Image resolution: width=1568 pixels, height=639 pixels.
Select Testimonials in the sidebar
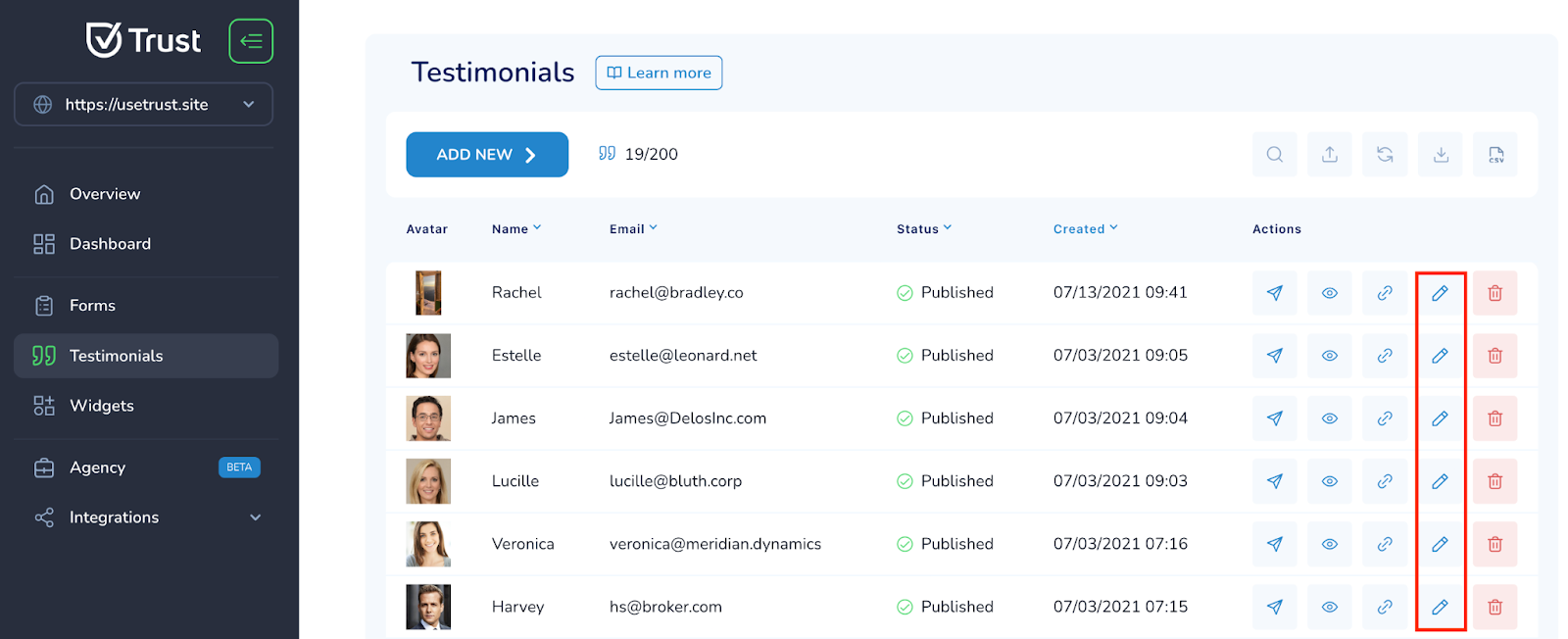[146, 356]
